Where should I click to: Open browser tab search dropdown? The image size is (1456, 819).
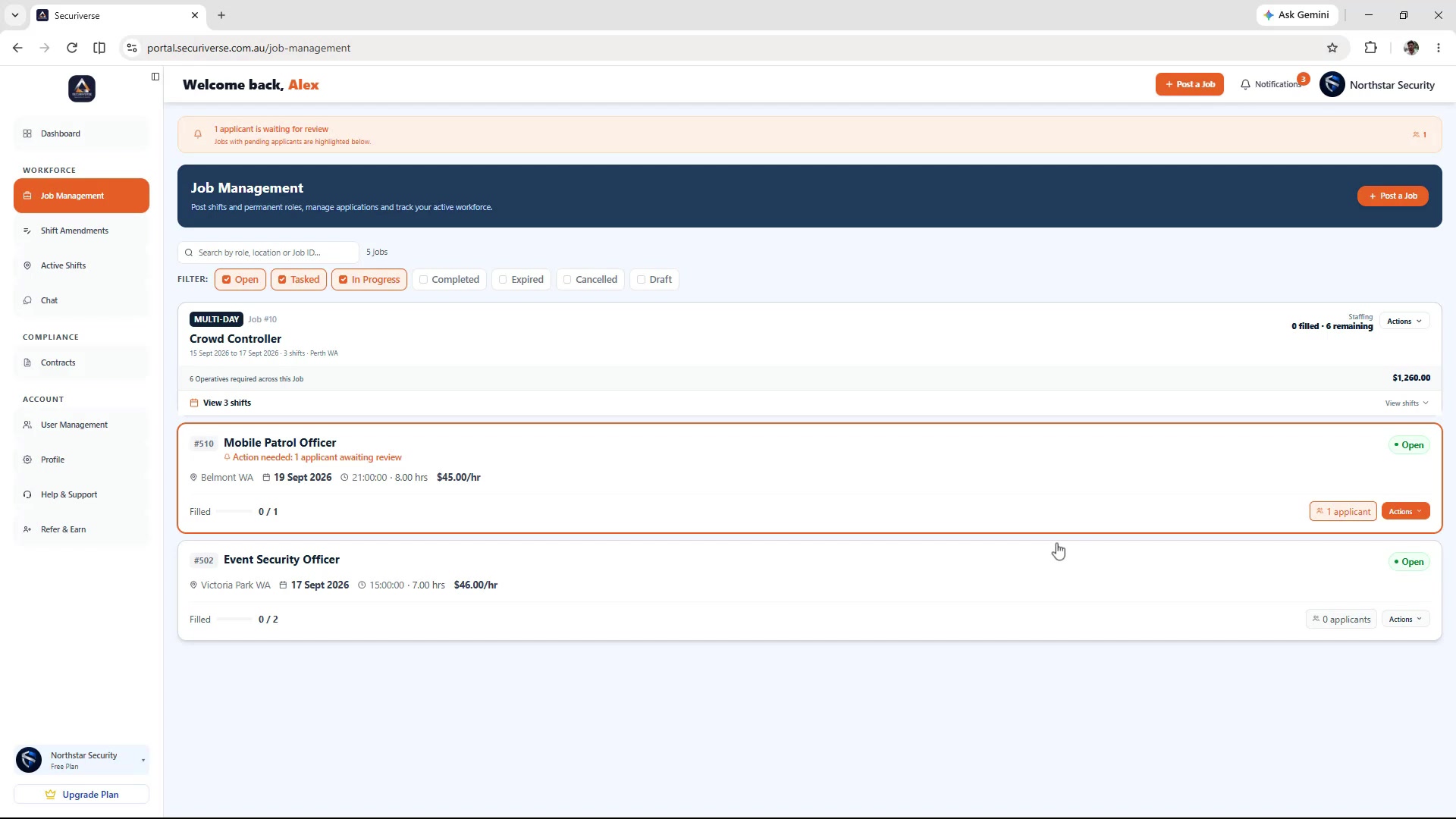15,15
